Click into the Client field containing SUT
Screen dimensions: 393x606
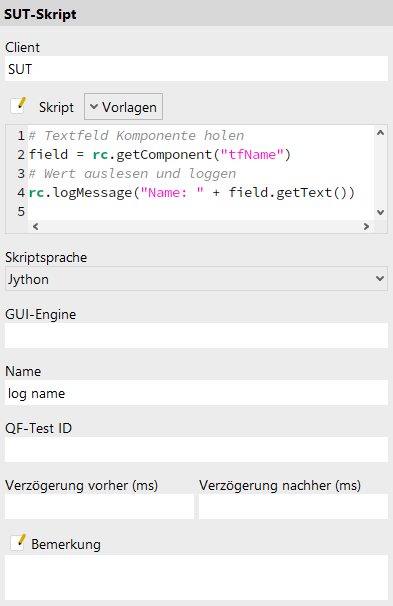pos(196,69)
